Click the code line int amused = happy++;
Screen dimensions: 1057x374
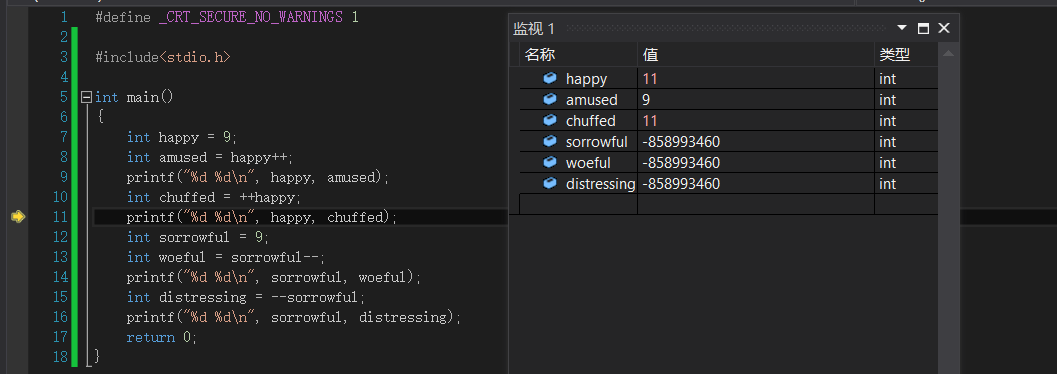tap(210, 157)
